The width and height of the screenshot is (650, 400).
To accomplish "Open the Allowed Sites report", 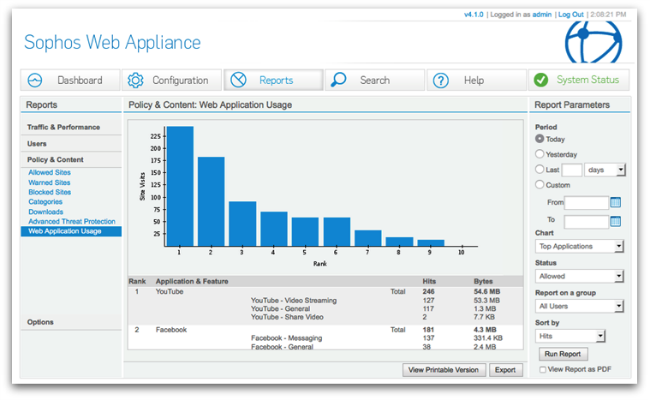I will [49, 172].
